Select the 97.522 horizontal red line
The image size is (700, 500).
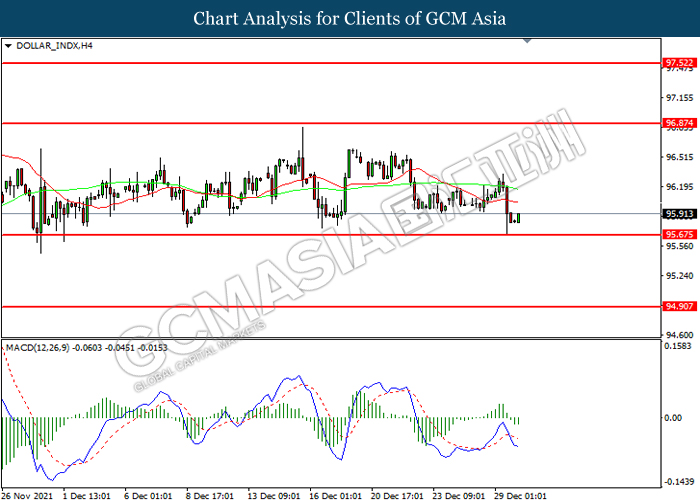click(x=331, y=63)
